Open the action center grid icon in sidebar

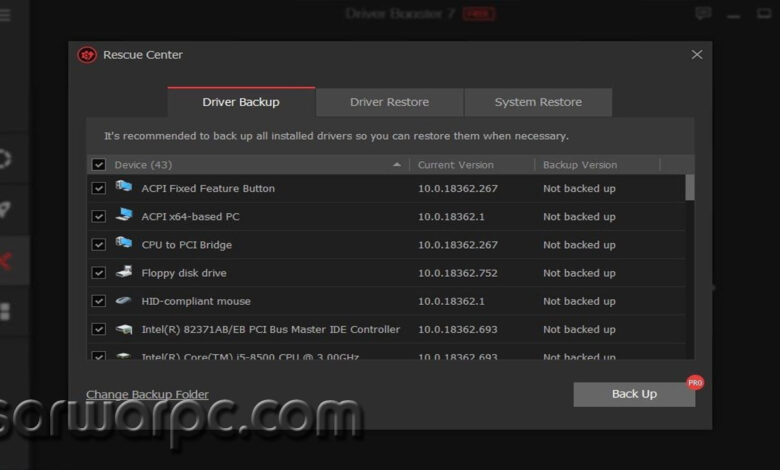click(x=5, y=311)
